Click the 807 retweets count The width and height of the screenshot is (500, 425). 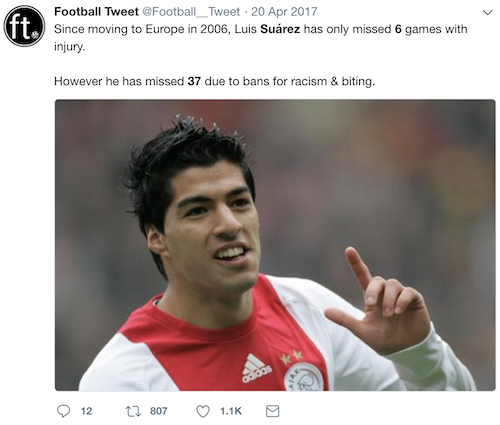coord(159,411)
